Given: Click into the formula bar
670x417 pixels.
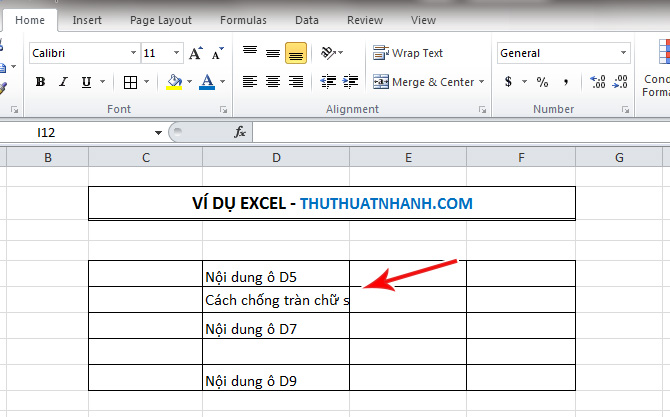Looking at the screenshot, I should click(461, 132).
